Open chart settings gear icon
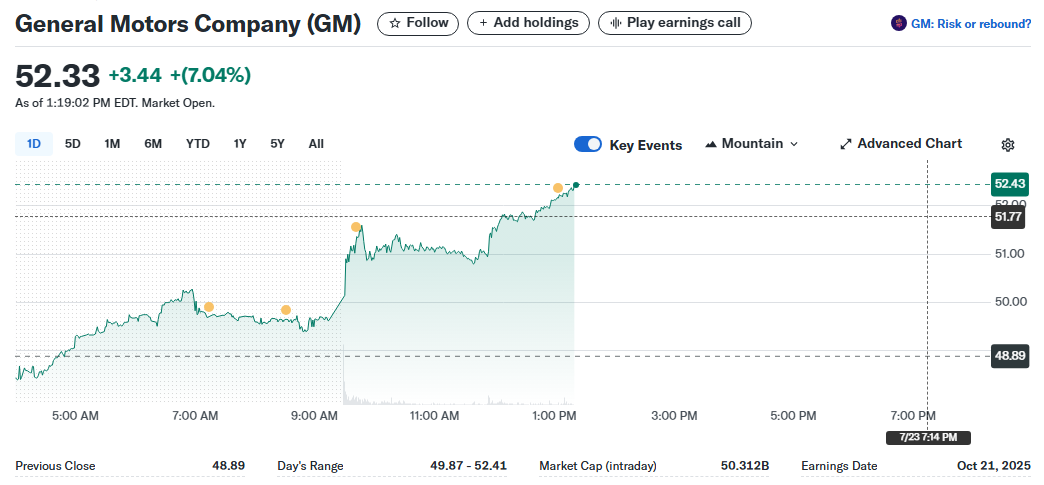This screenshot has height=485, width=1044. point(1008,145)
